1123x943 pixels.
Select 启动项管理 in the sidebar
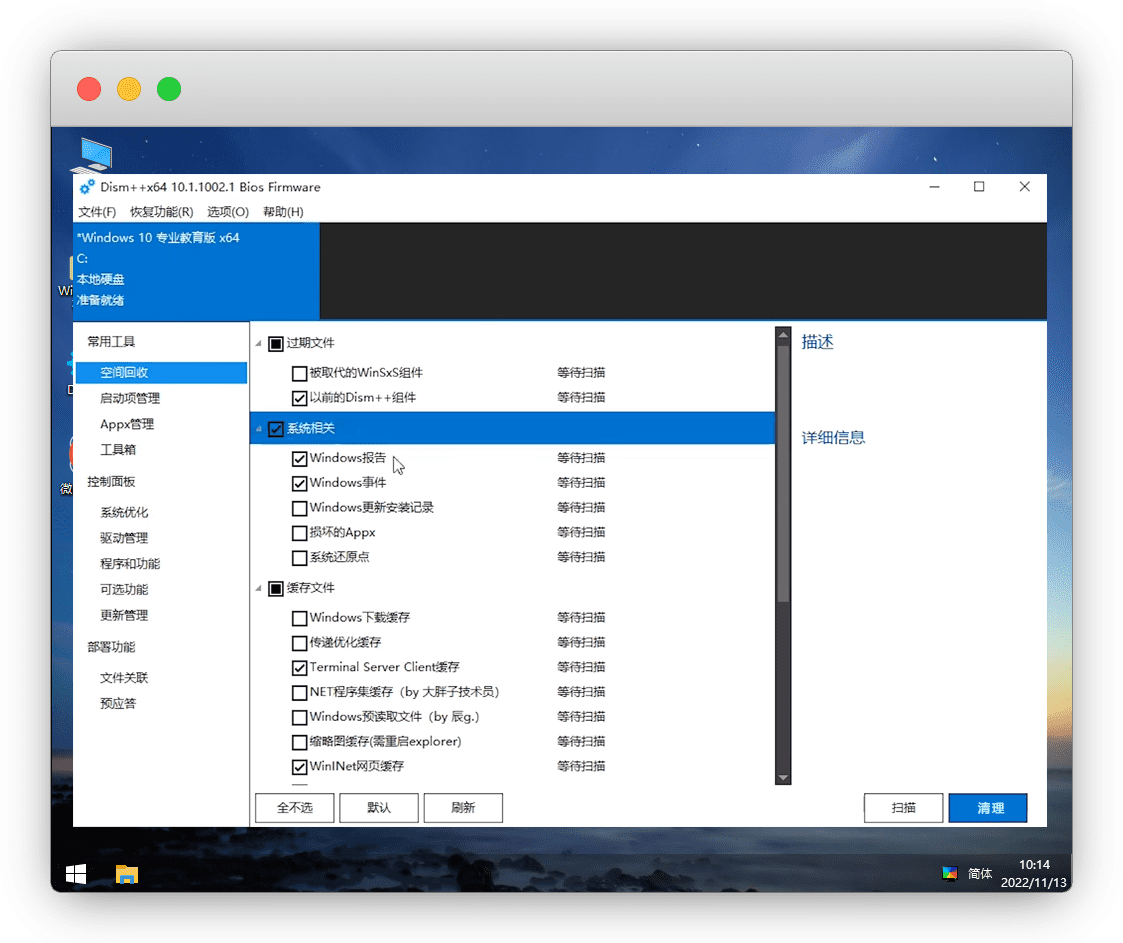coord(130,398)
